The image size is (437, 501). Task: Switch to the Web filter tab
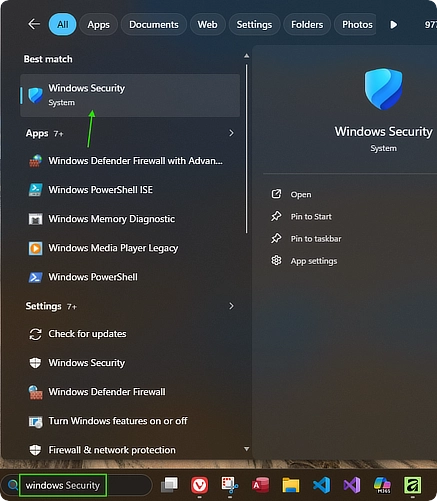[x=207, y=25]
